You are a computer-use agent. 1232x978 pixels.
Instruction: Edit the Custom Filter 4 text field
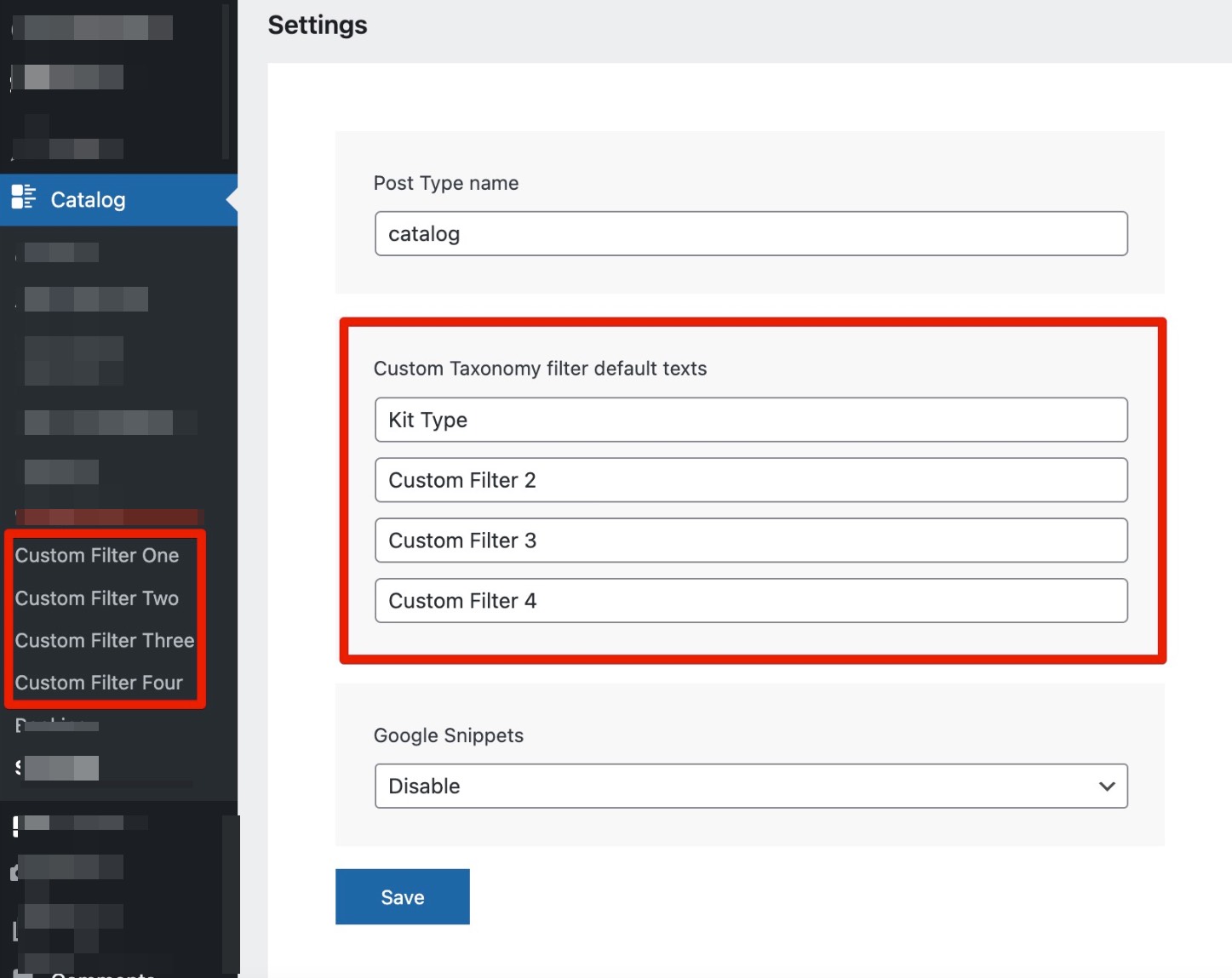(751, 601)
